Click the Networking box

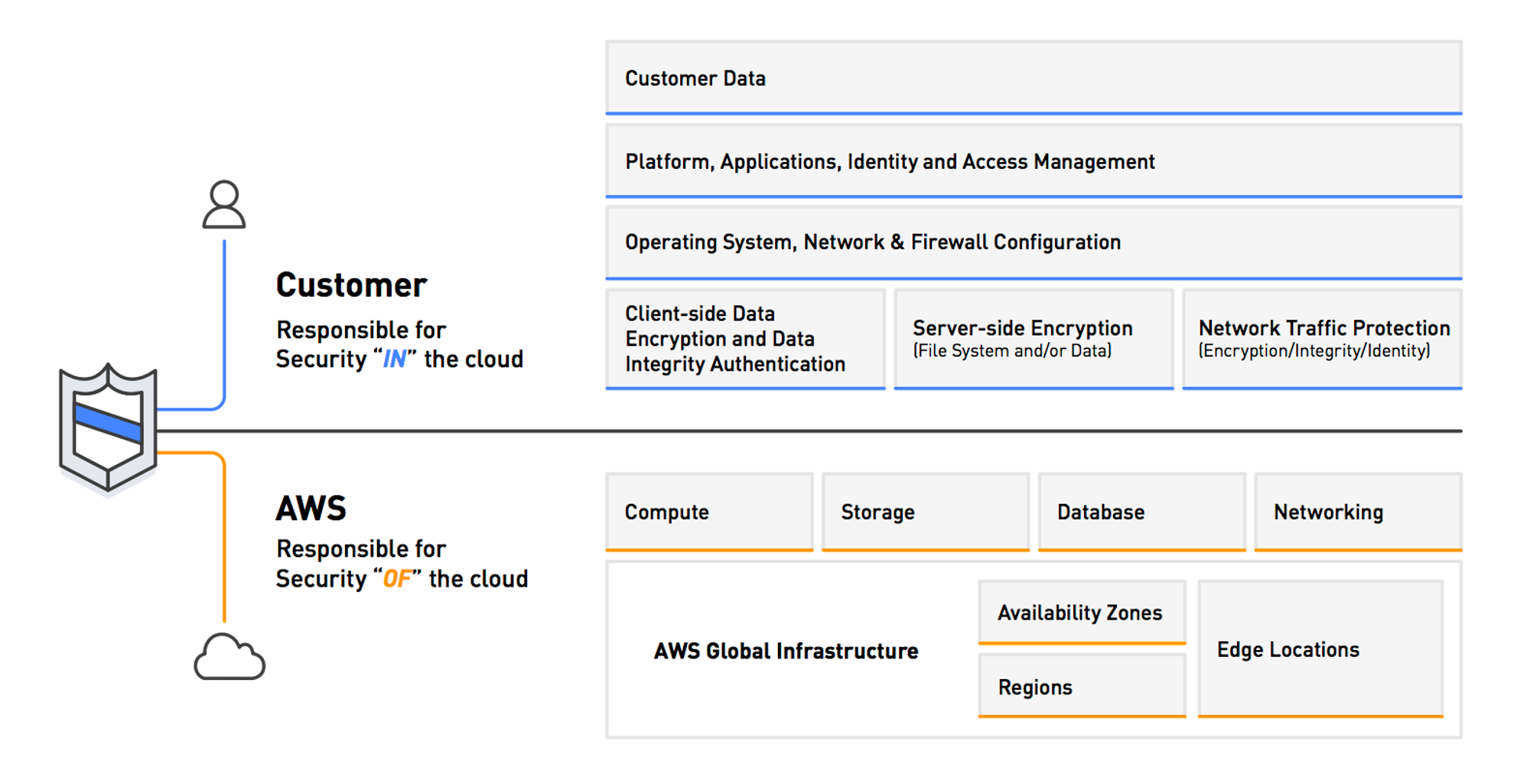[x=1358, y=512]
